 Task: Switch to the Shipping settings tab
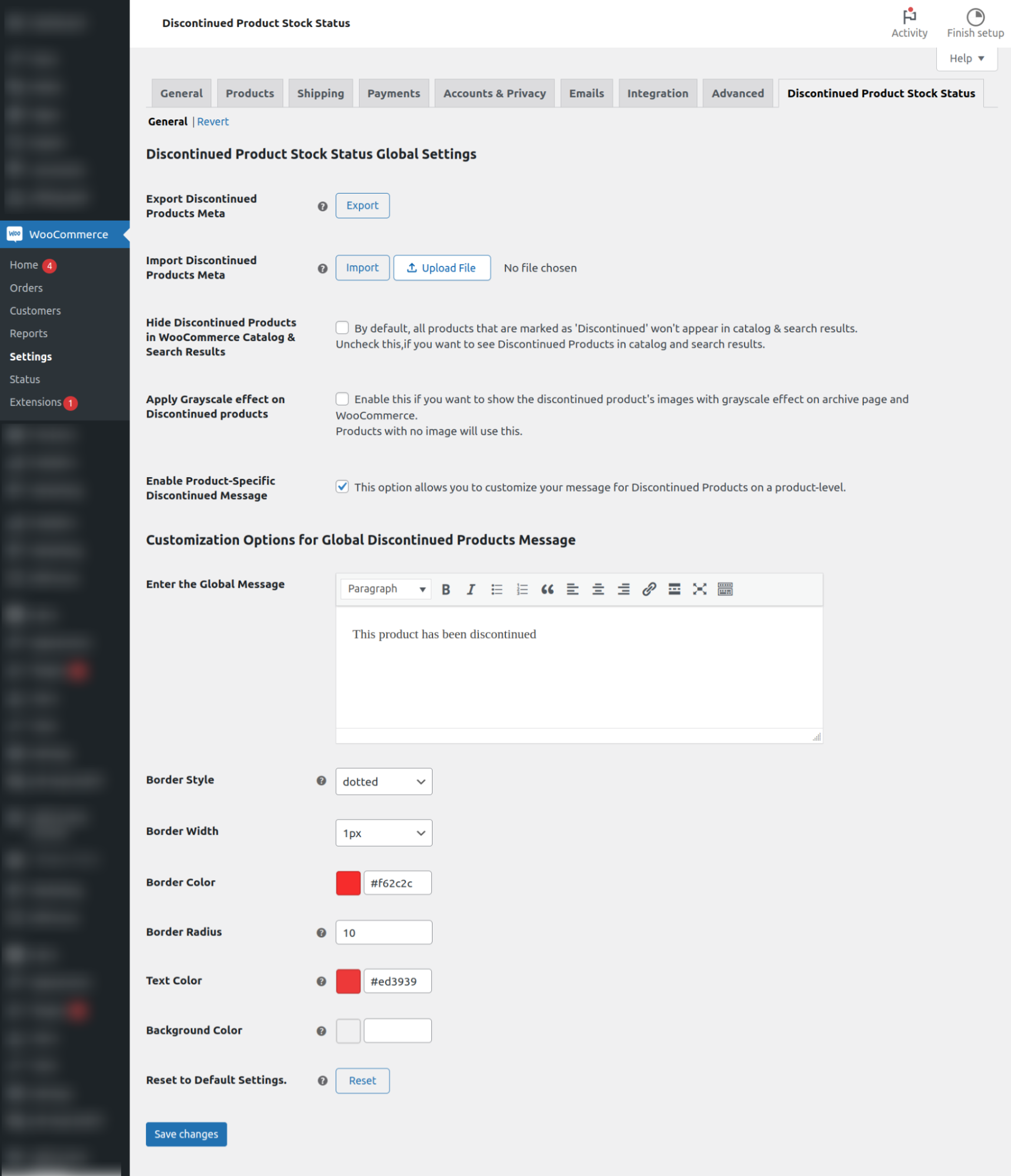[x=320, y=94]
